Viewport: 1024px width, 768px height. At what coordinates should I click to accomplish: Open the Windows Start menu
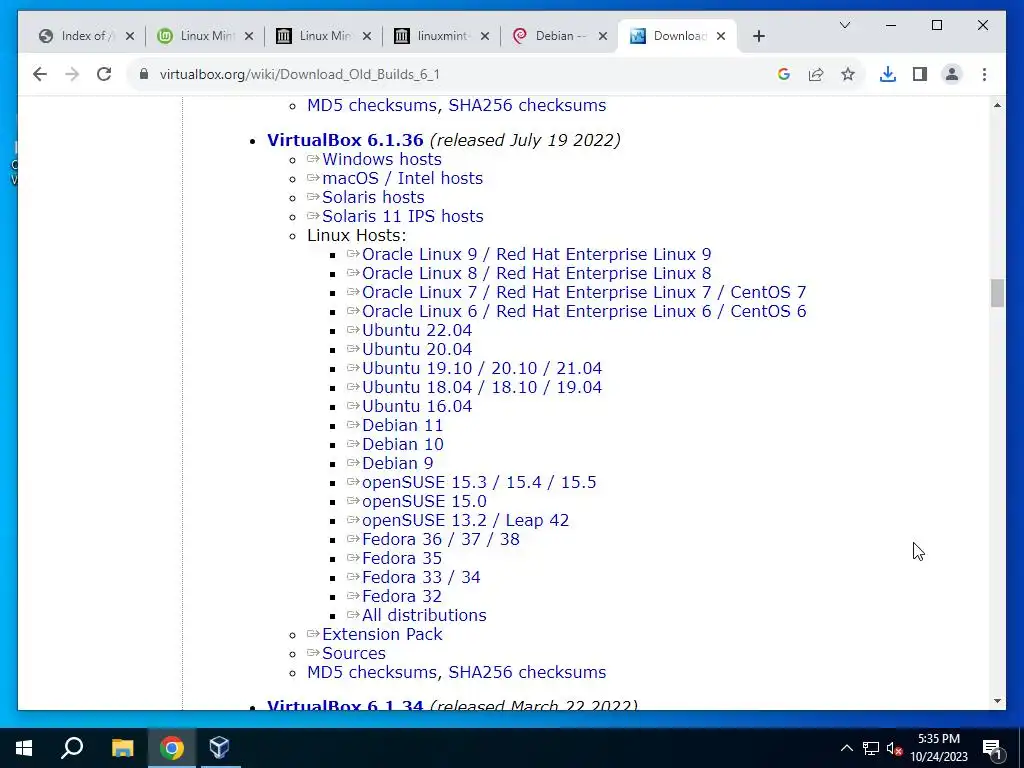pos(24,748)
